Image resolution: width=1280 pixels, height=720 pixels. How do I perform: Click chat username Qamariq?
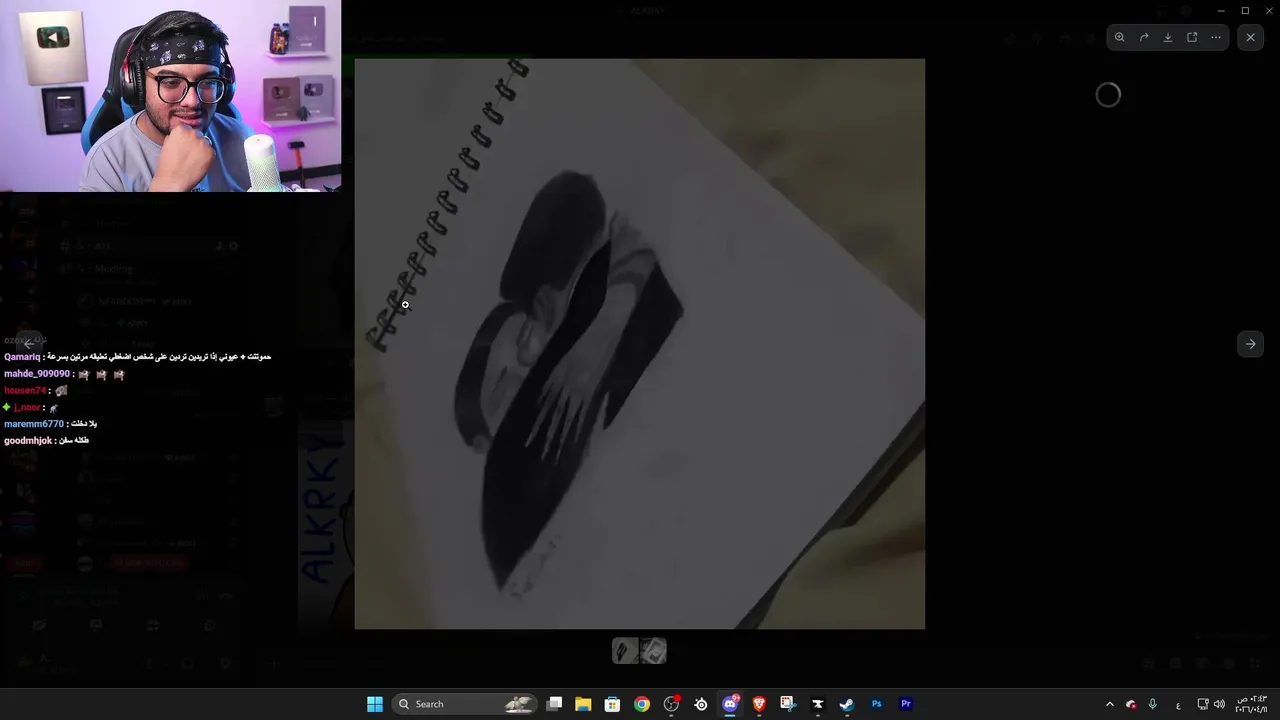click(22, 357)
